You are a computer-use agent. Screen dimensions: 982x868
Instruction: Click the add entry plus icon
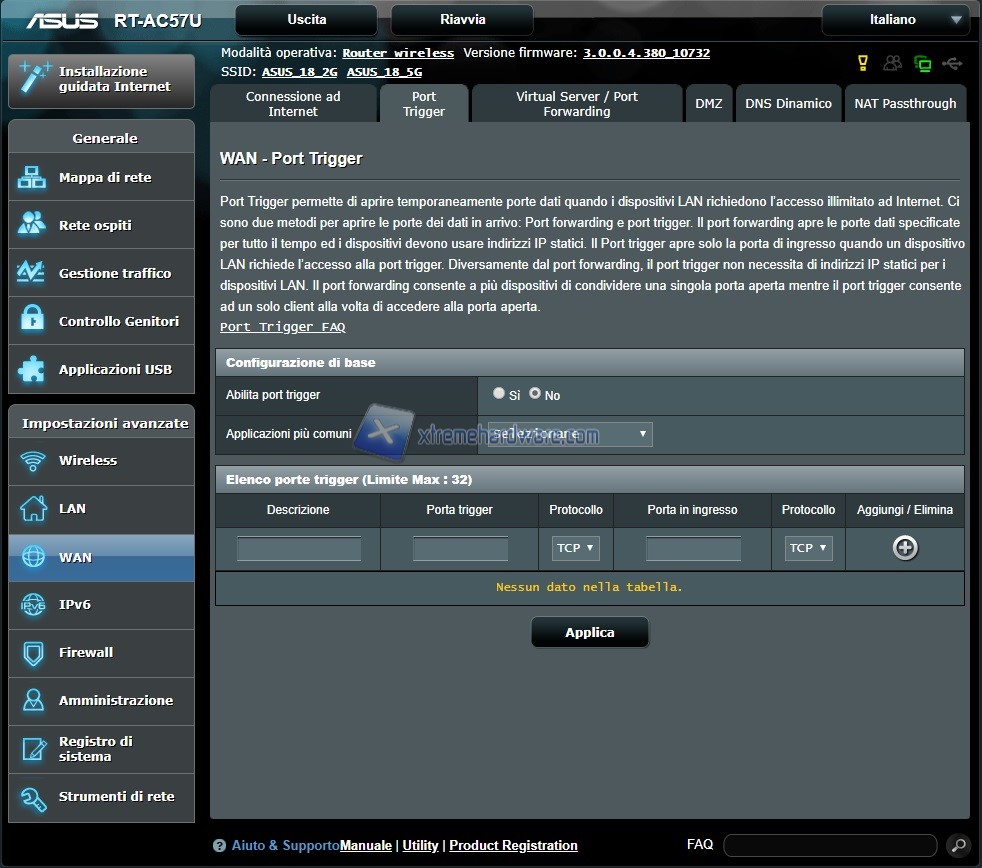pyautogui.click(x=905, y=548)
